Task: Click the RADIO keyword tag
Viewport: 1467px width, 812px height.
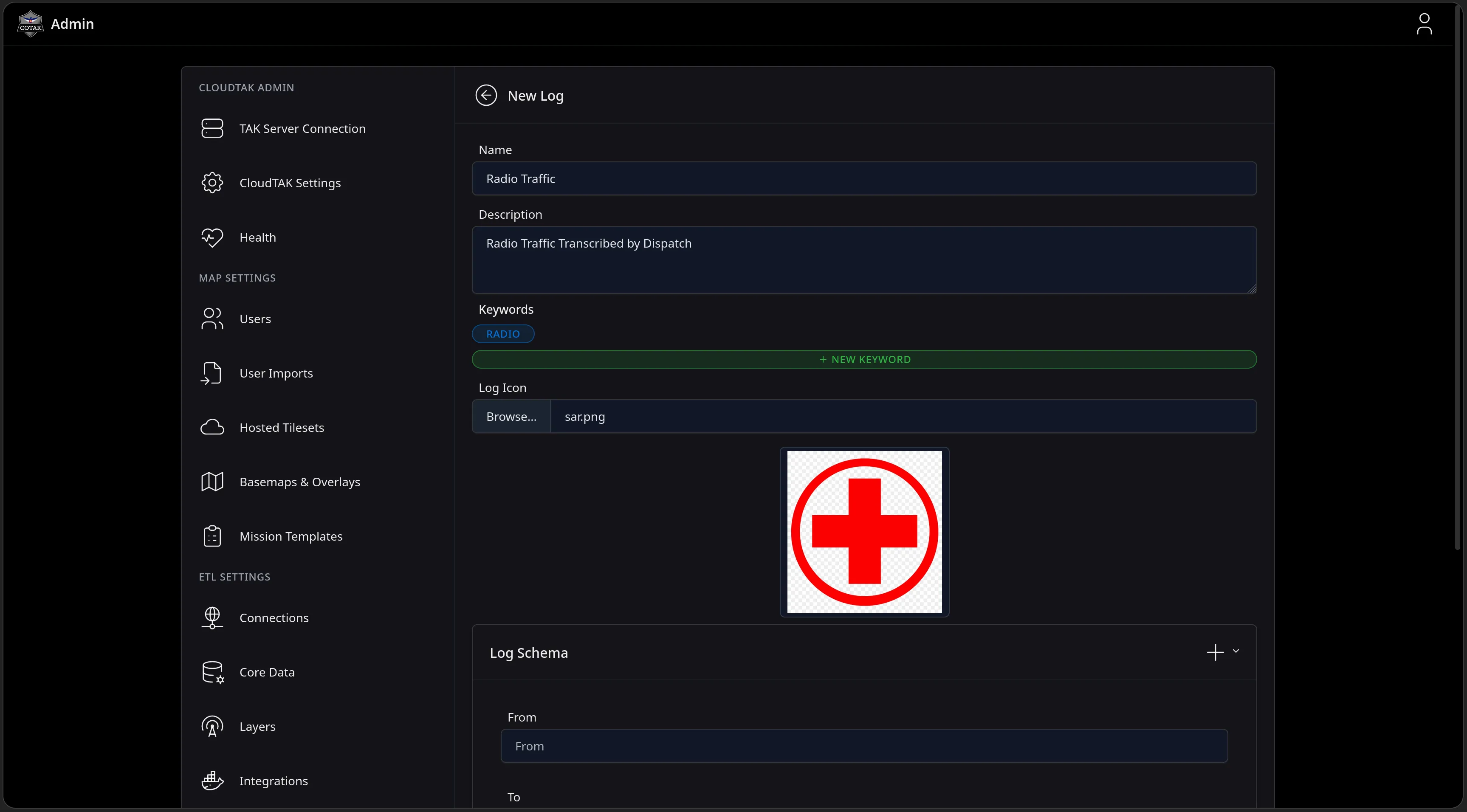Action: coord(503,334)
